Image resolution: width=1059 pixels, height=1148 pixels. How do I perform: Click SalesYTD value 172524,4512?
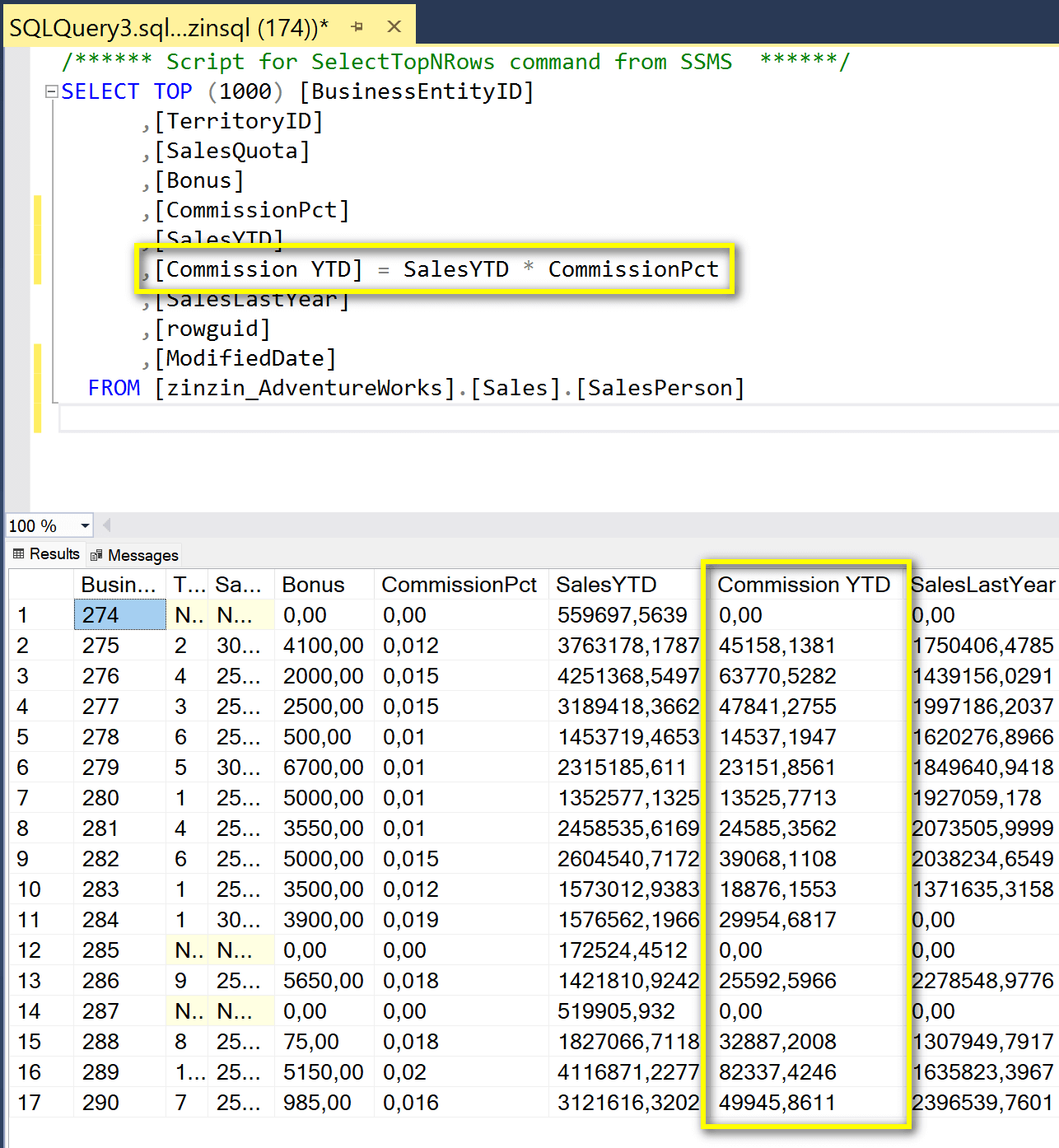(622, 950)
